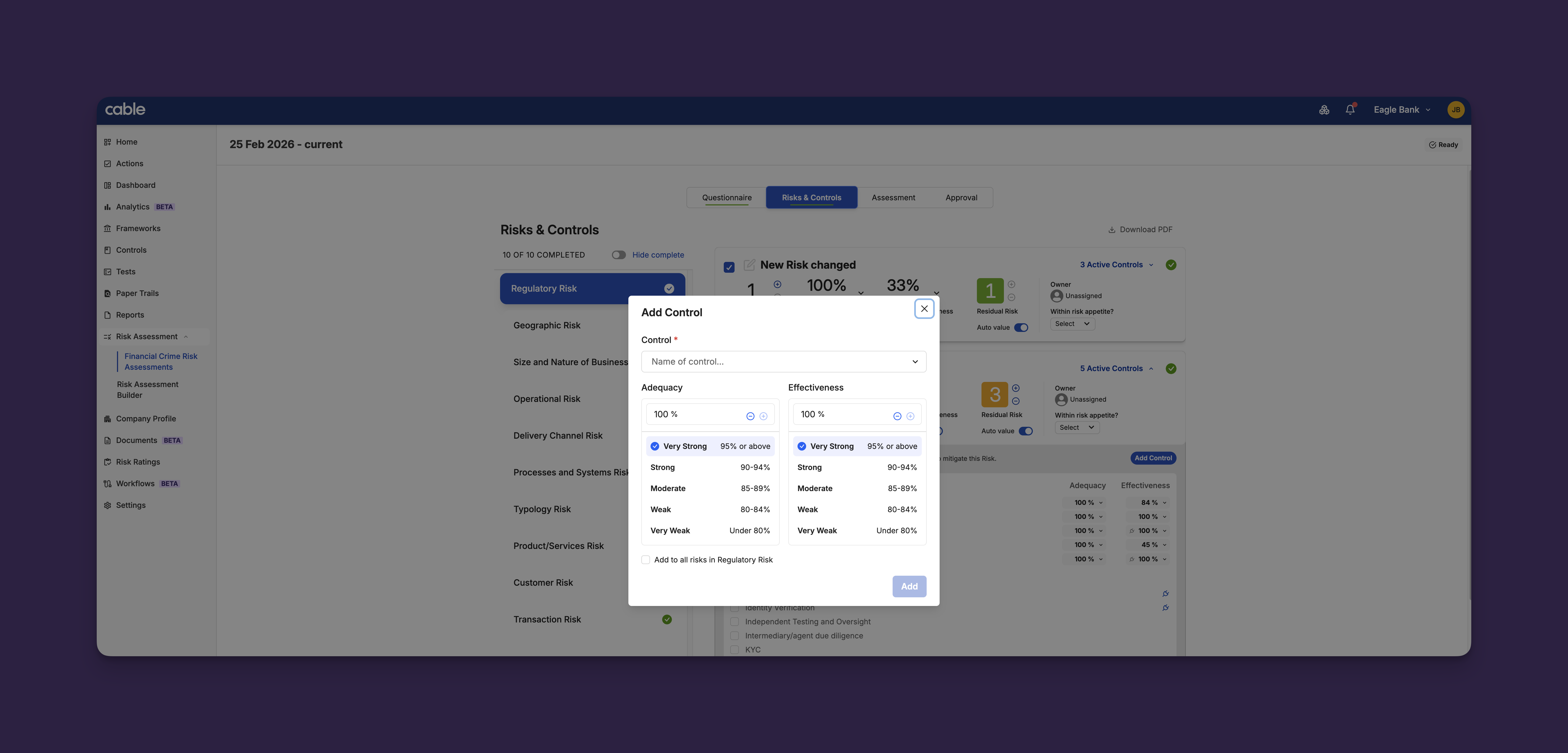Select Very Weak Under 80% Effectiveness row

coord(857,531)
